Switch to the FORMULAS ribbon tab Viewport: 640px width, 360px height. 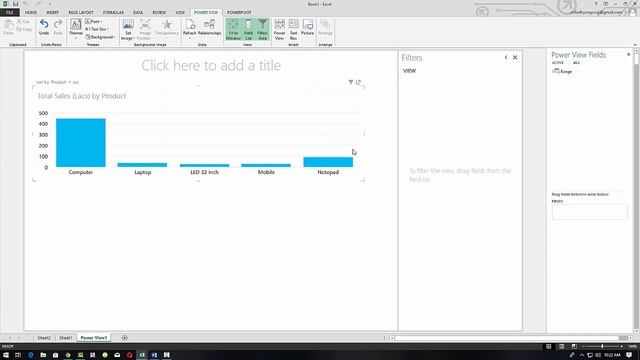point(113,12)
